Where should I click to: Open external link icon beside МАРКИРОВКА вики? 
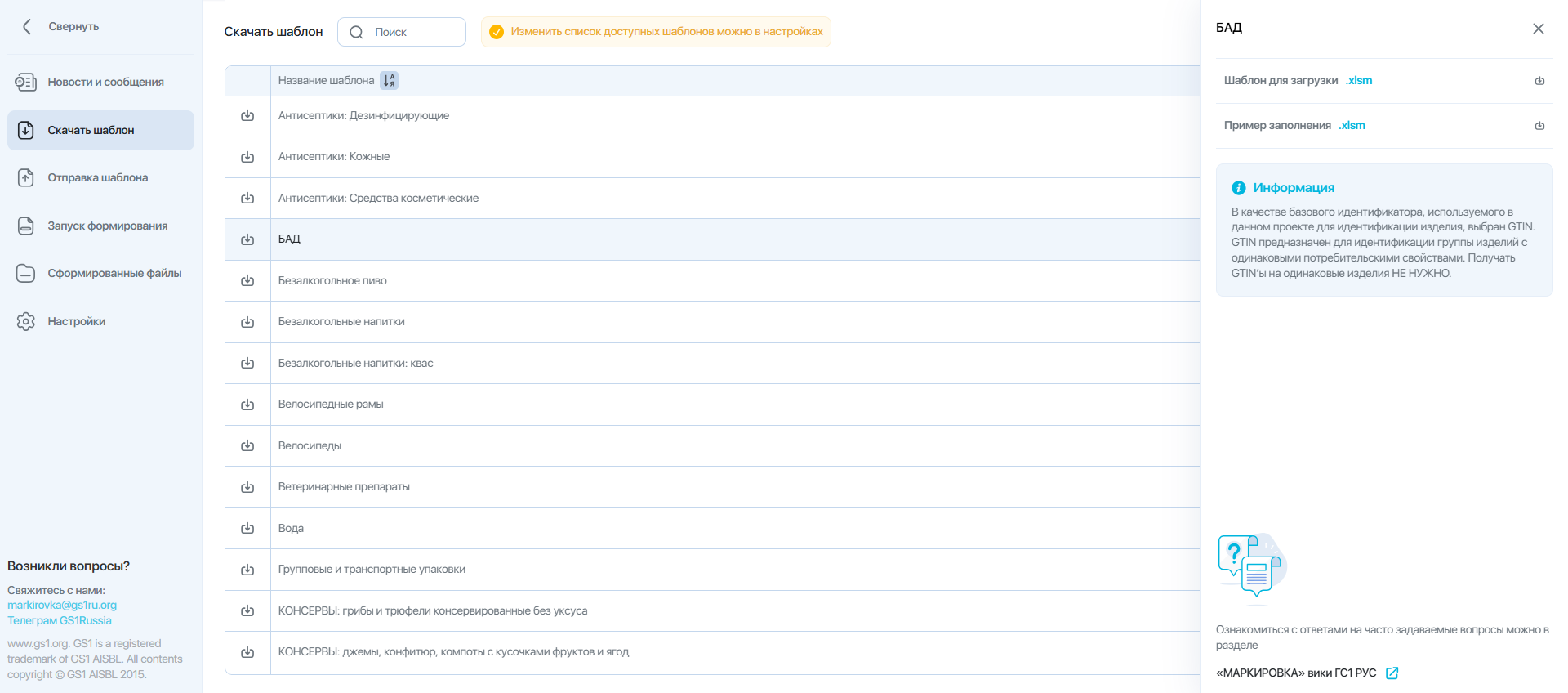[x=1392, y=673]
